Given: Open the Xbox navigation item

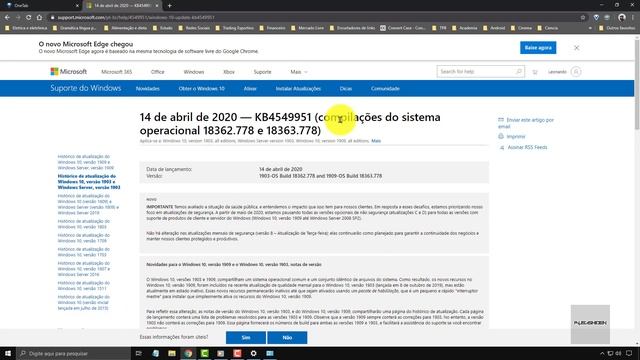Looking at the screenshot, I should coord(229,72).
